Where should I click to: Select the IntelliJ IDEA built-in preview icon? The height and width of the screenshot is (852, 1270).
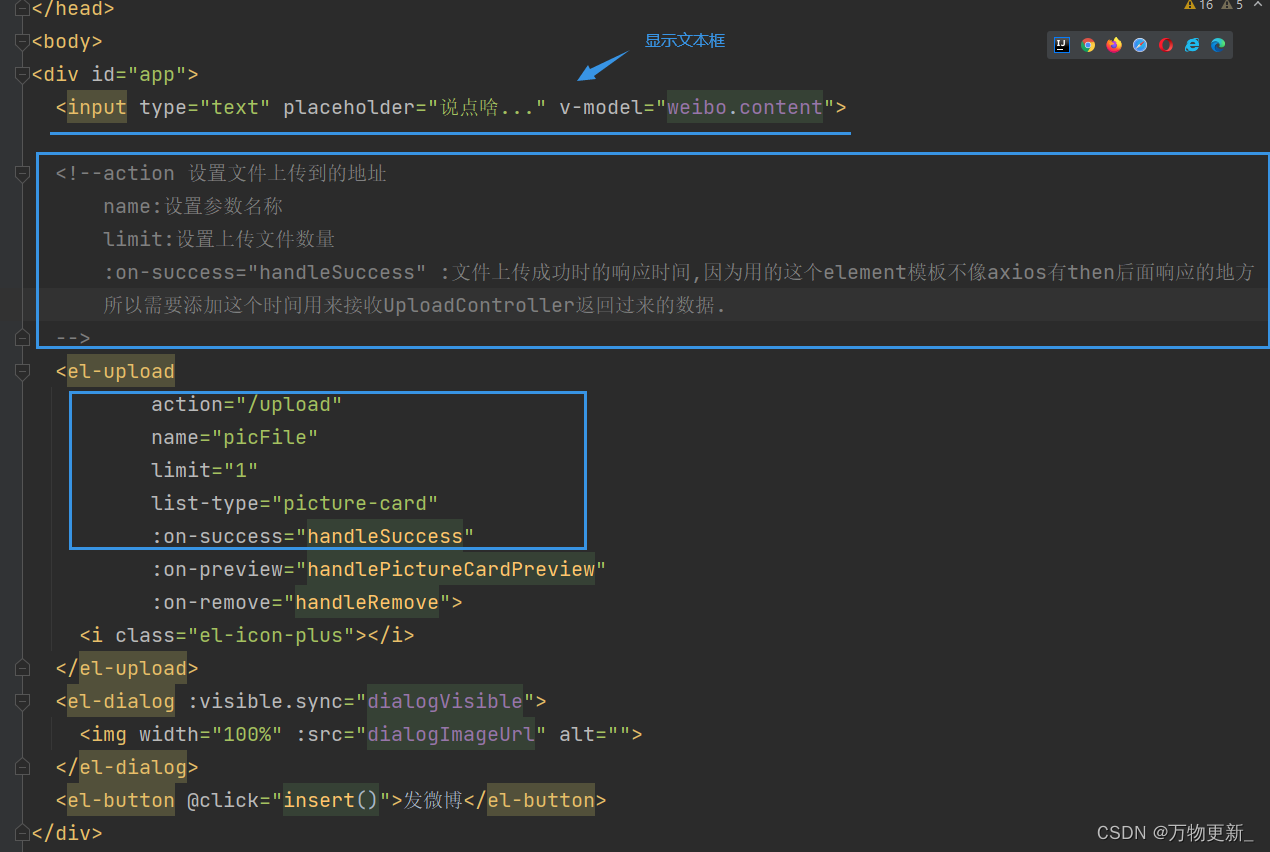[1062, 44]
